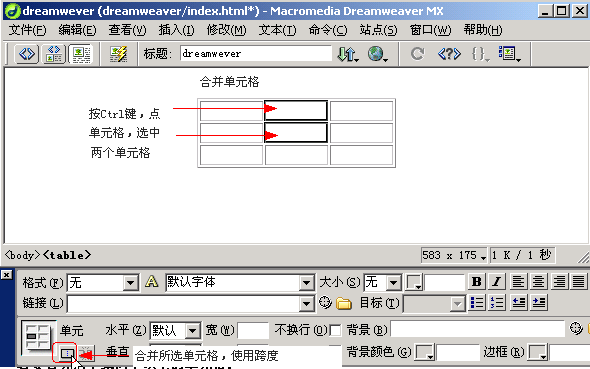Screen dimensions: 590x369
Task: Toggle Bold formatting
Action: pos(476,282)
